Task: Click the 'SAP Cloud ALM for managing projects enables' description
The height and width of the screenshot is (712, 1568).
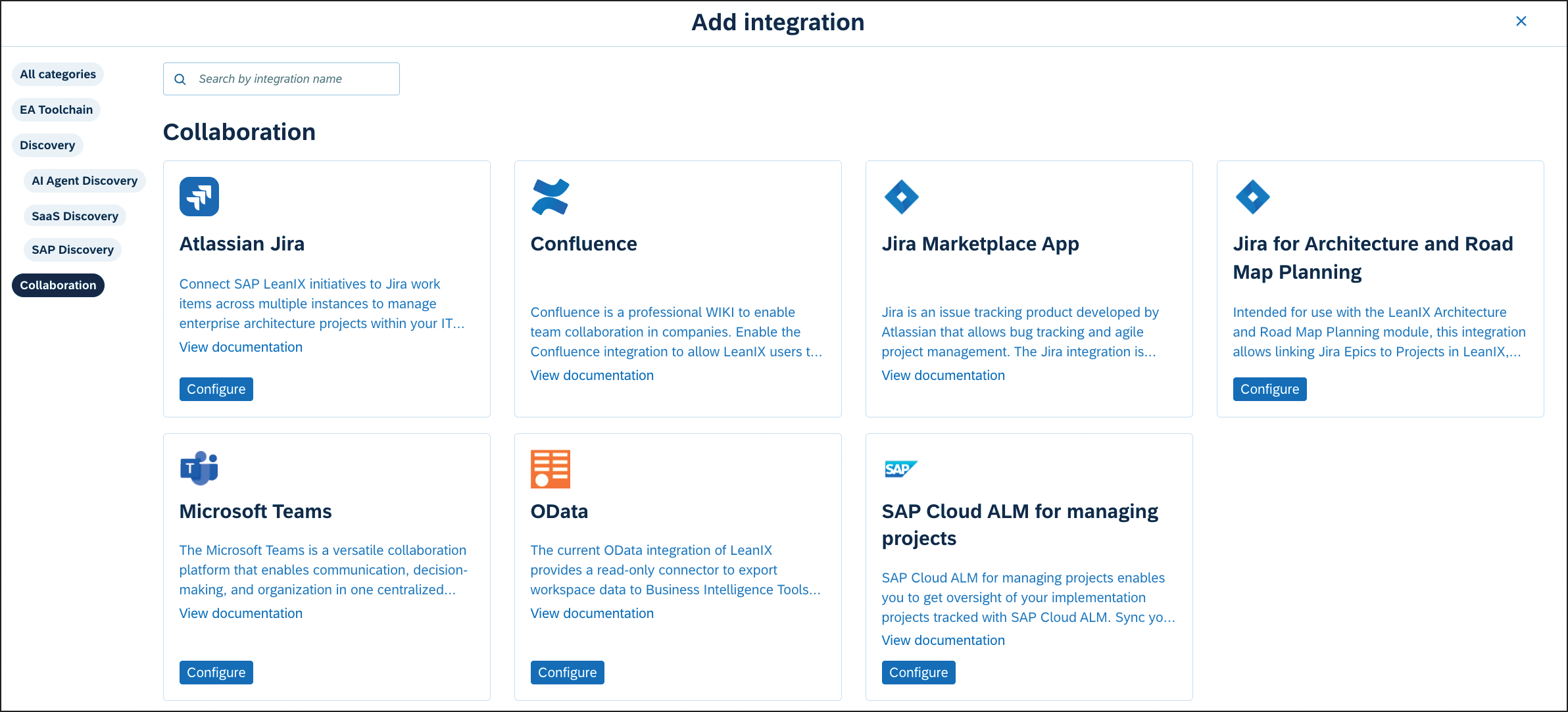Action: (x=1028, y=598)
